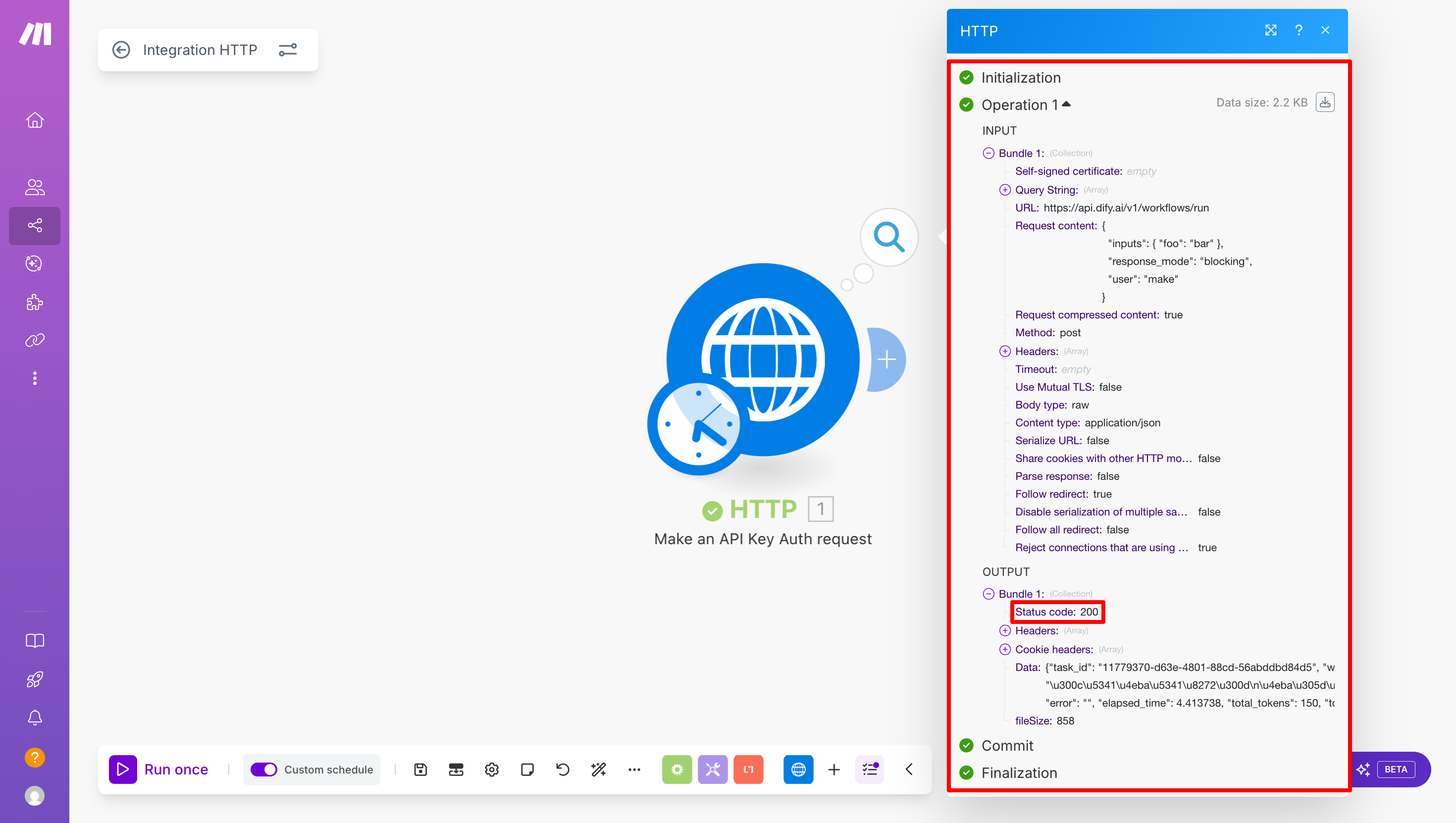Screen dimensions: 1456x823
Task: Click the Home icon in sidebar
Action: click(35, 120)
